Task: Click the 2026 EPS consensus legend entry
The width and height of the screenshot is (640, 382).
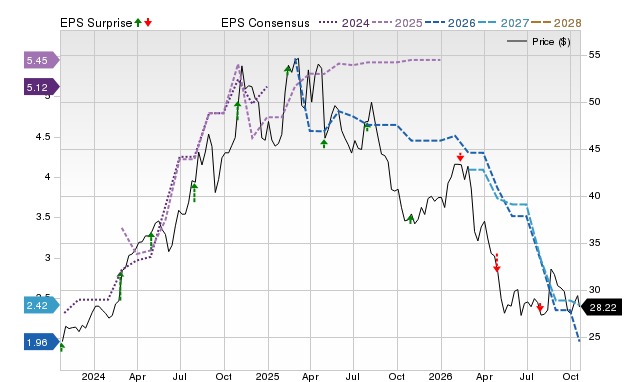Action: click(450, 23)
